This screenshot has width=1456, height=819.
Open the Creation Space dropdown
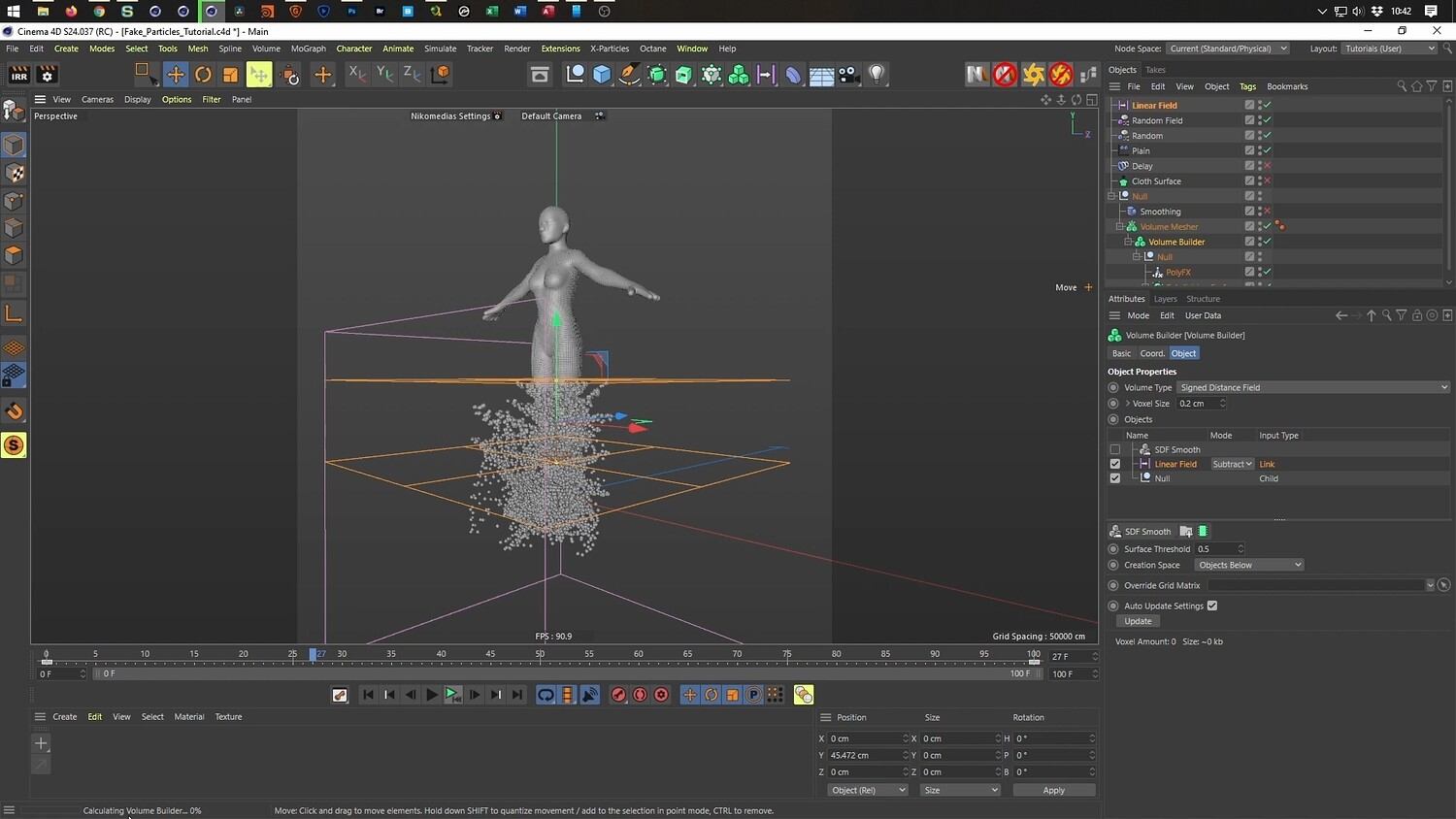[1249, 566]
